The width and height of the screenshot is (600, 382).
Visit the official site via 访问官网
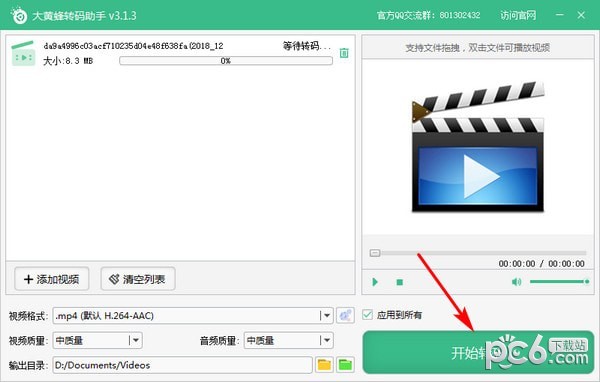[x=518, y=15]
